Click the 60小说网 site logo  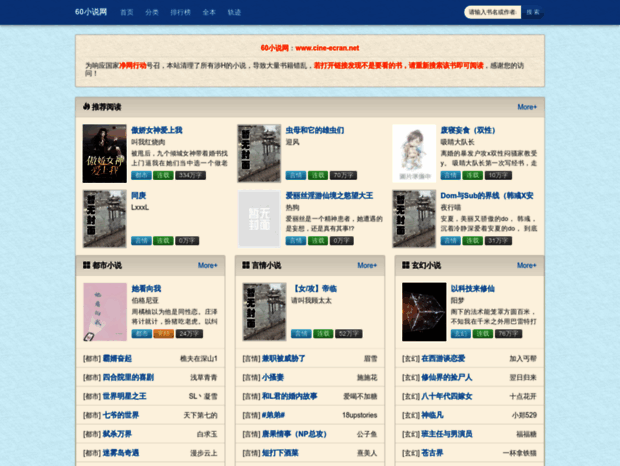tap(91, 12)
